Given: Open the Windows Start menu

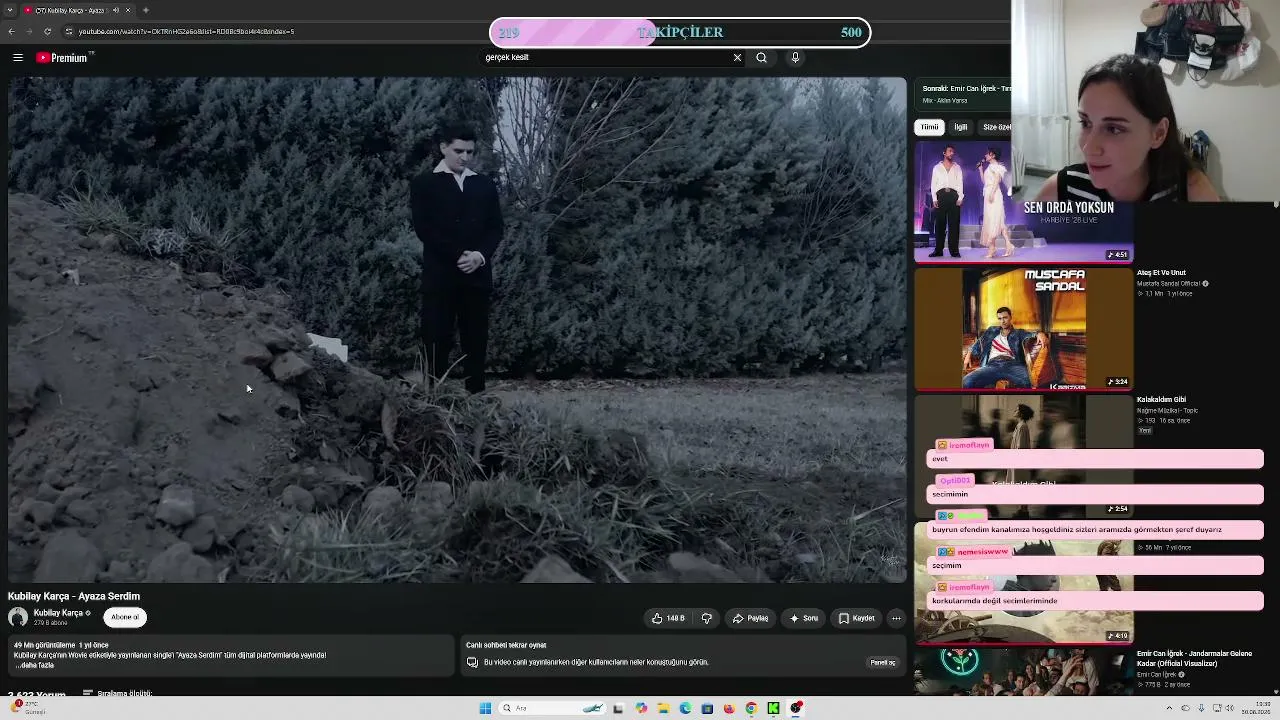Looking at the screenshot, I should tap(485, 708).
